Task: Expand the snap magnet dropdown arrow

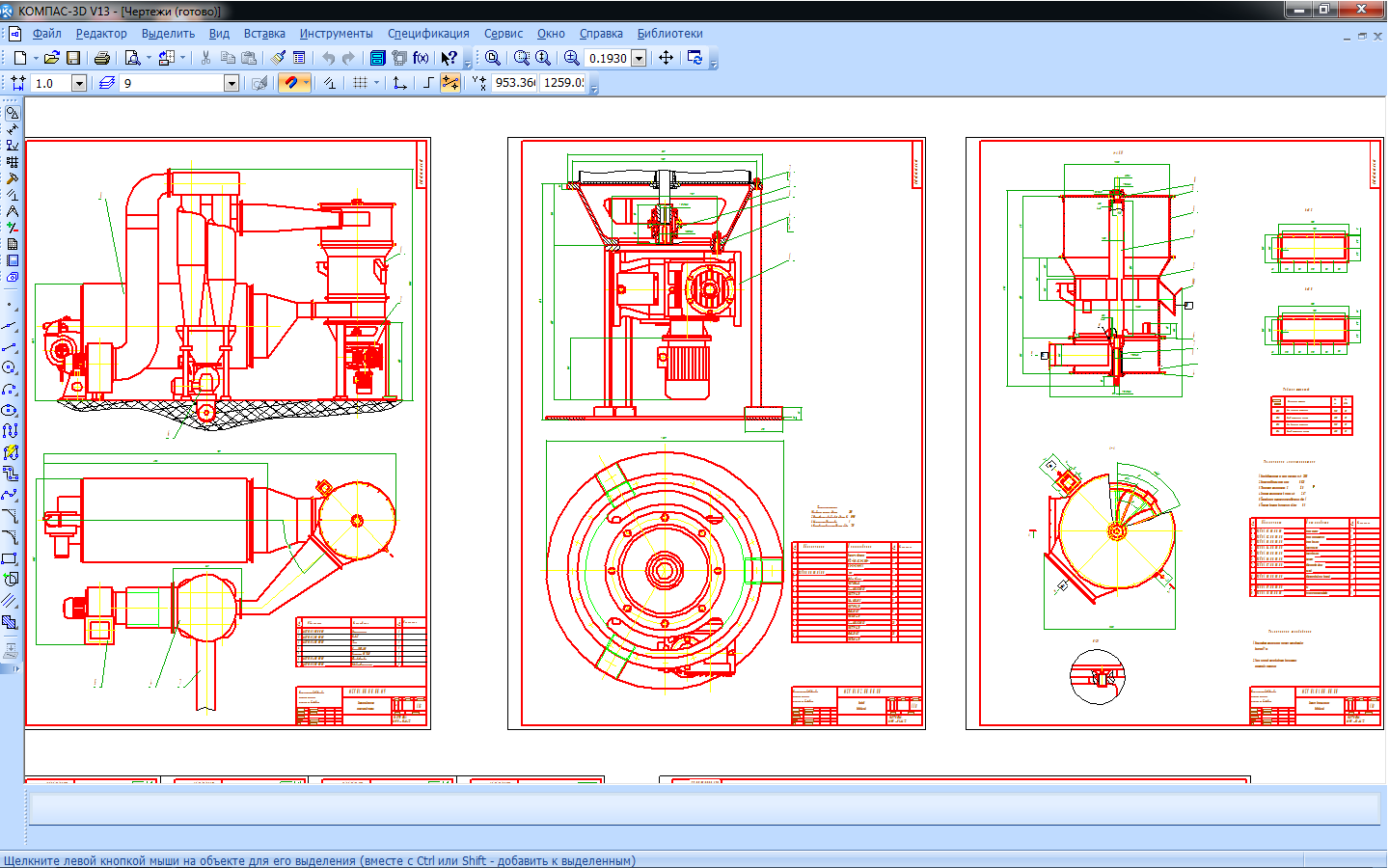Action: click(306, 83)
